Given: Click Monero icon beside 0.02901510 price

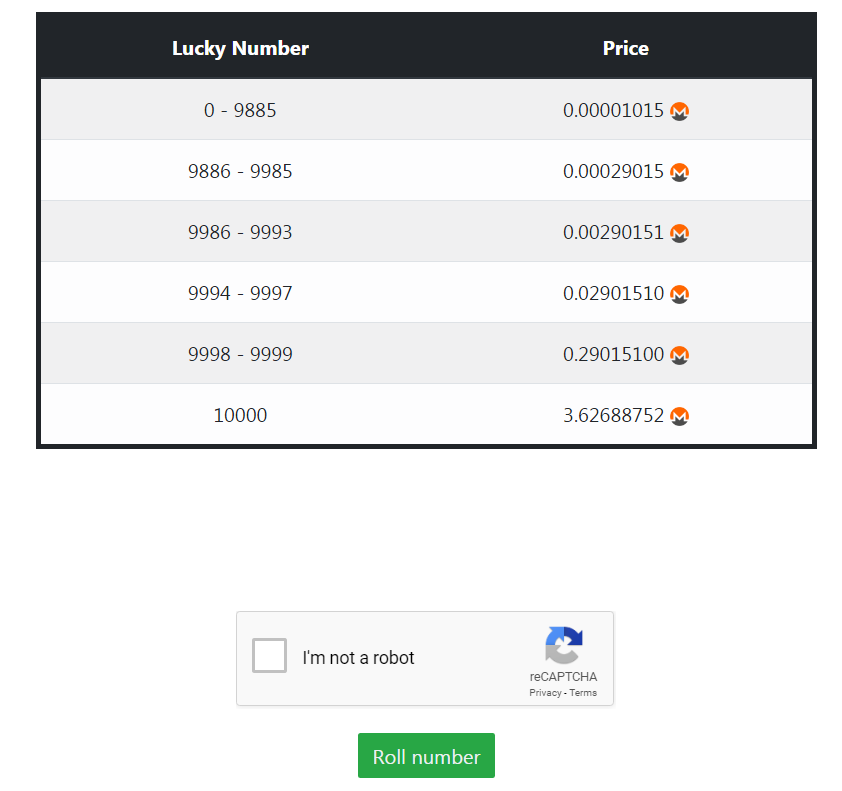Looking at the screenshot, I should click(x=679, y=294).
